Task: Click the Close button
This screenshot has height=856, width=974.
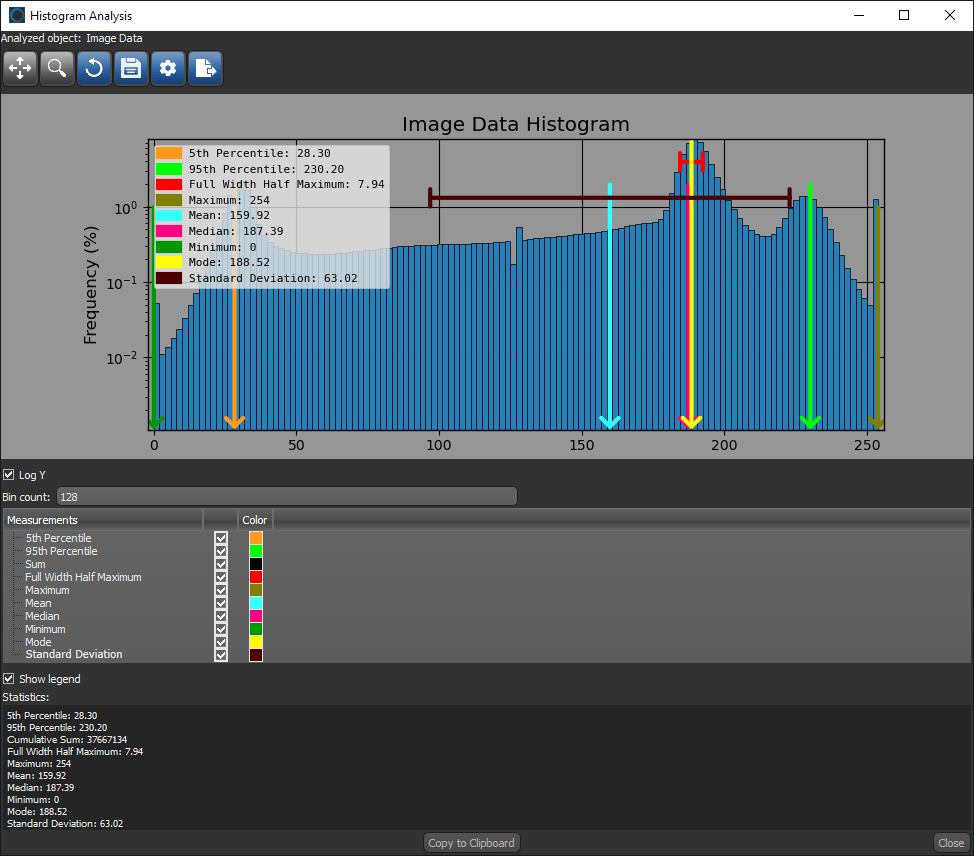Action: point(949,842)
